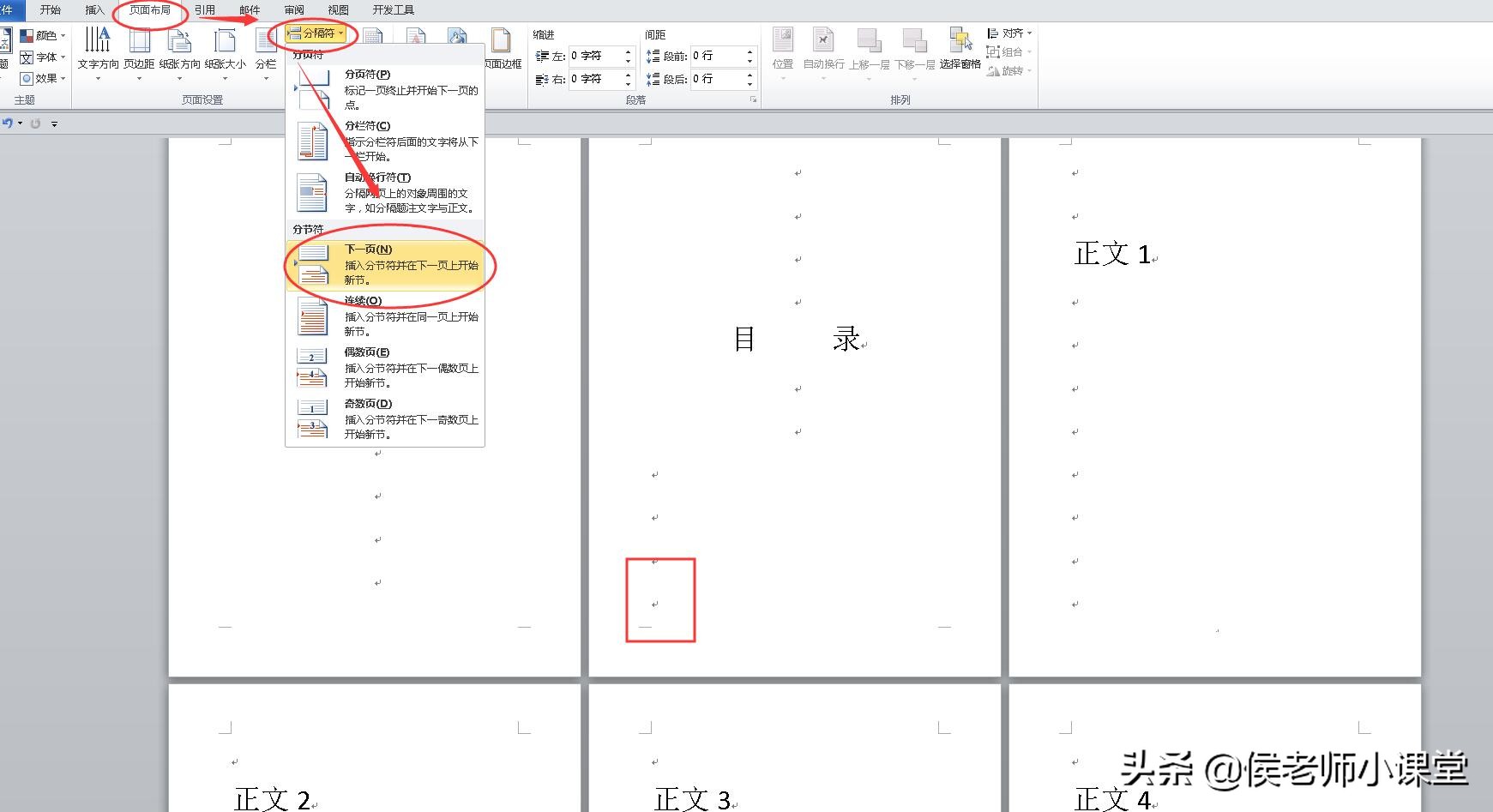This screenshot has width=1493, height=812.
Task: Click the 正文 4 heading text
Action: click(1113, 799)
